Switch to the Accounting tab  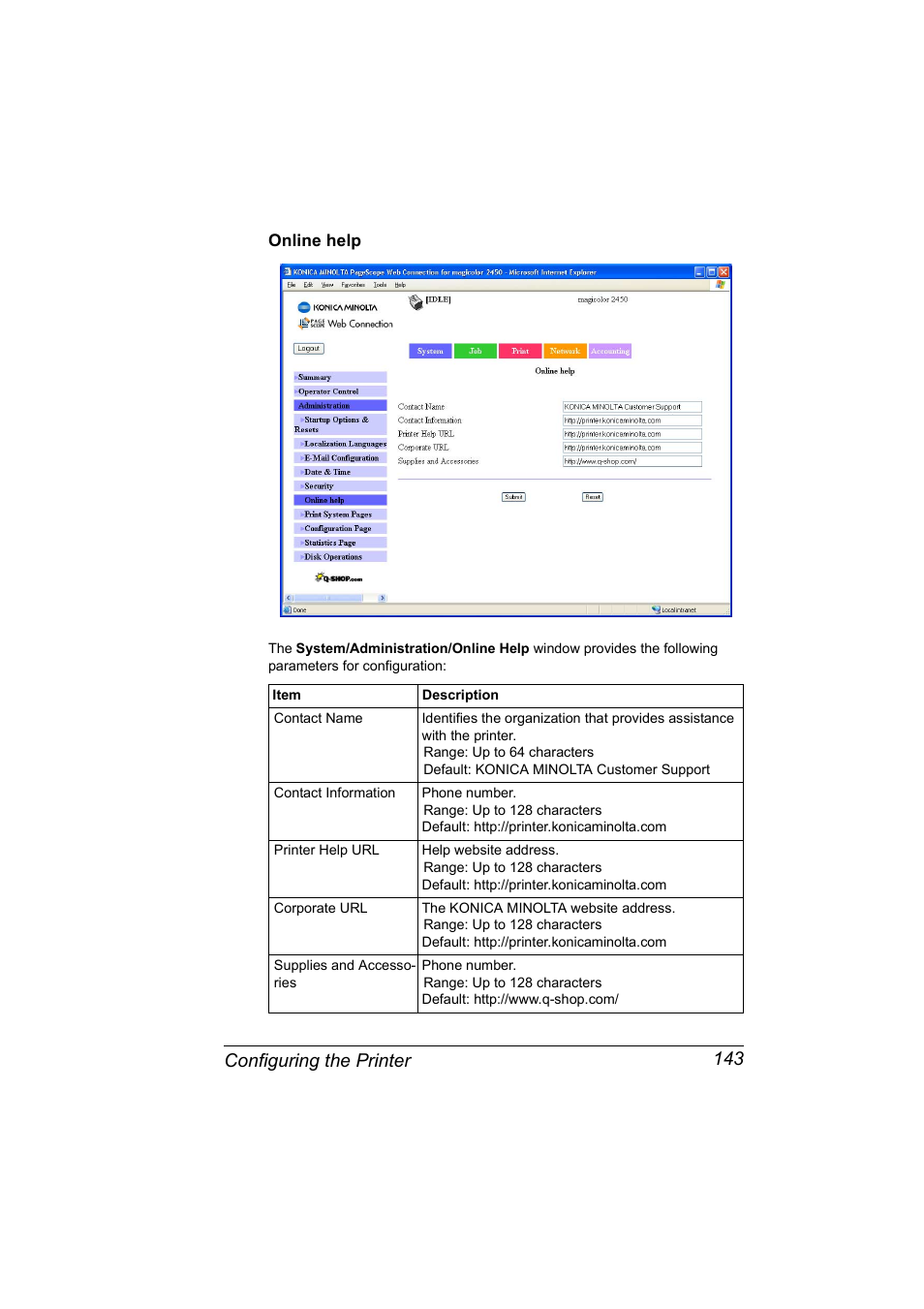point(610,352)
